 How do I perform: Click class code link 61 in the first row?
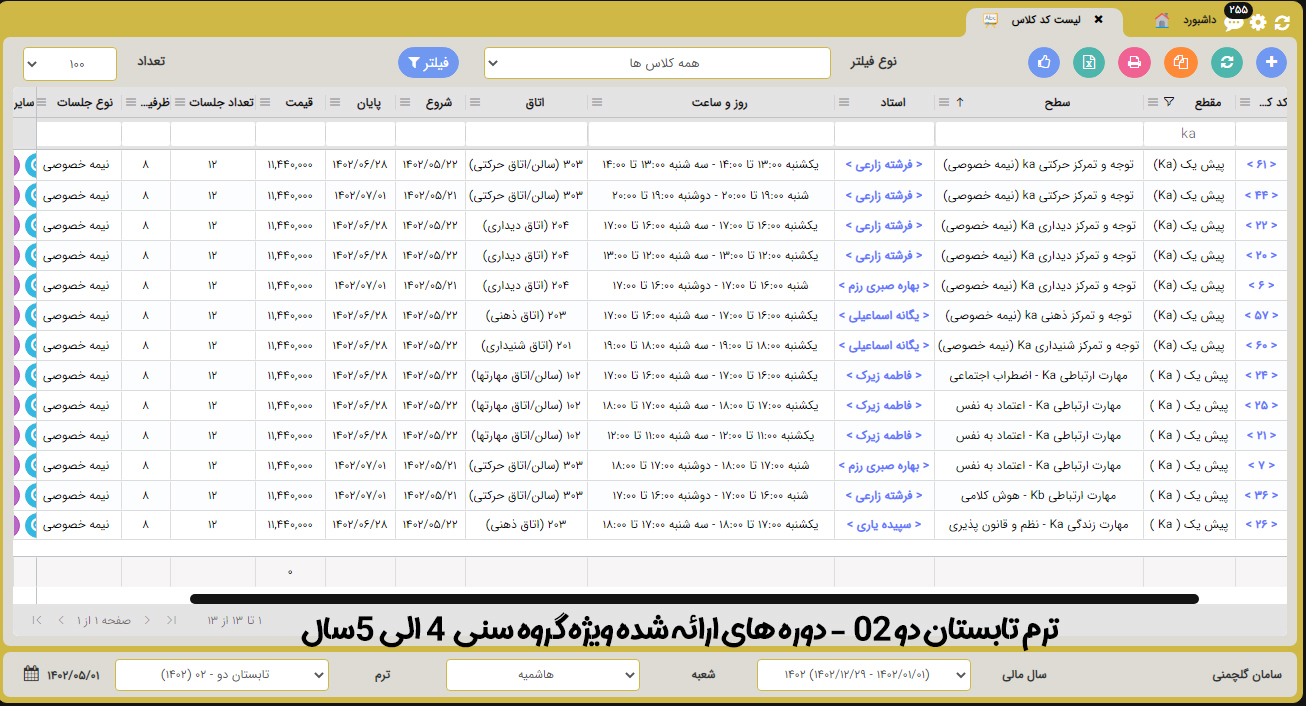tap(1260, 165)
